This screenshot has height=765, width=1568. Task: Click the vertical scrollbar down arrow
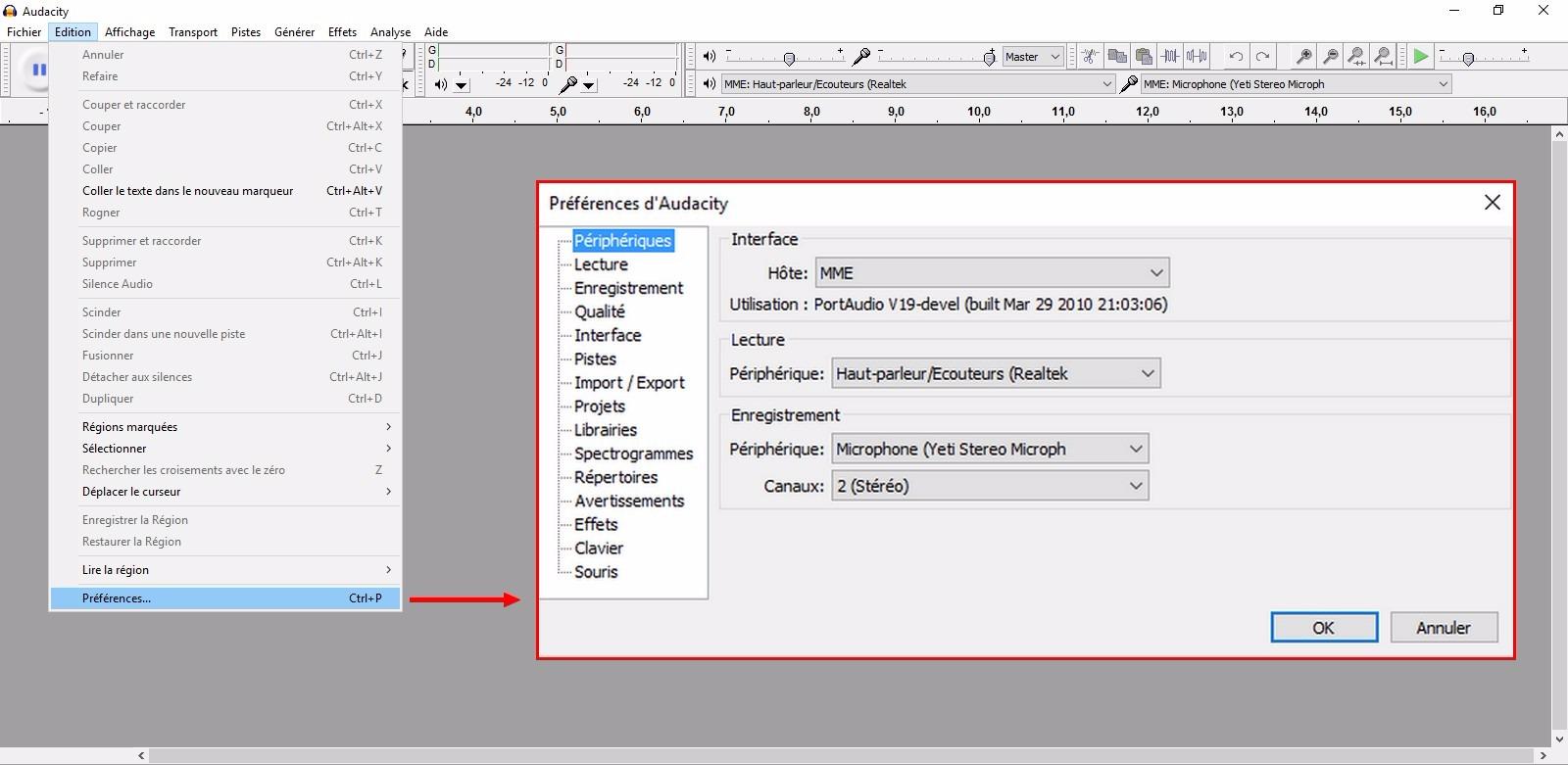pyautogui.click(x=1559, y=740)
